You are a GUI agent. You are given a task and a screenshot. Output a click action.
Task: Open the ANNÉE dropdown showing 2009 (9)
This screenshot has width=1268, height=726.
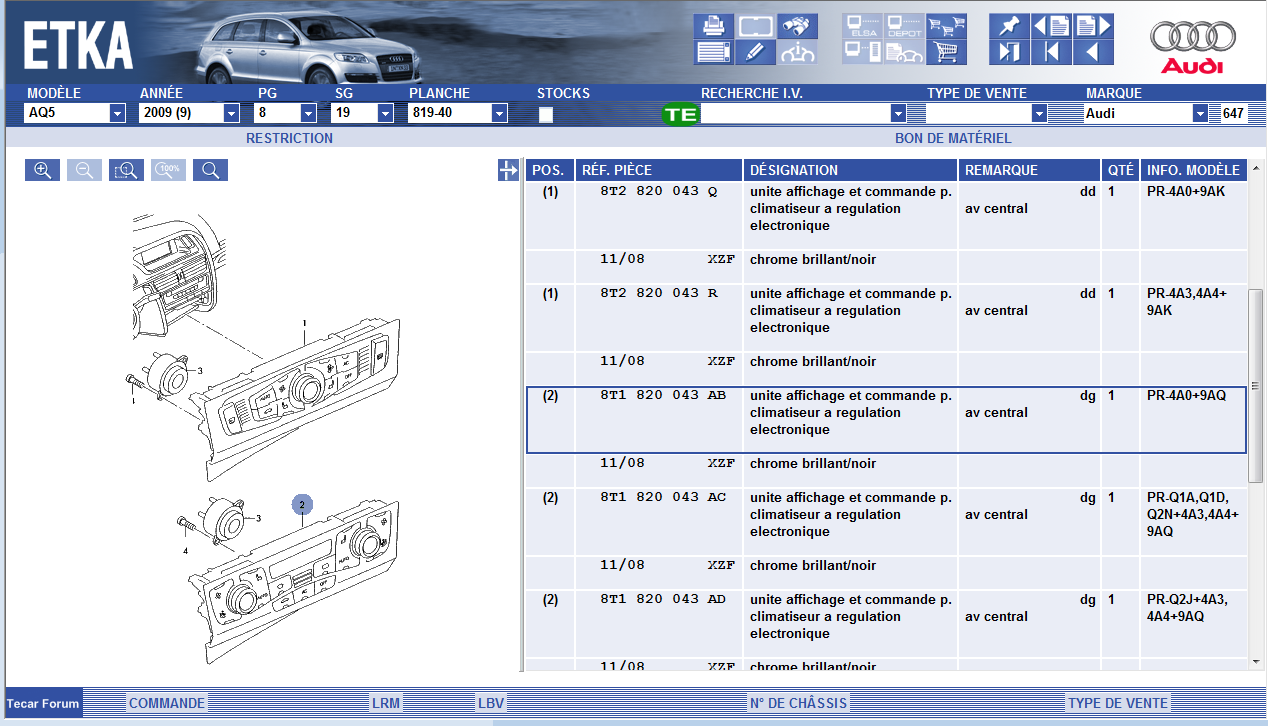coord(231,114)
